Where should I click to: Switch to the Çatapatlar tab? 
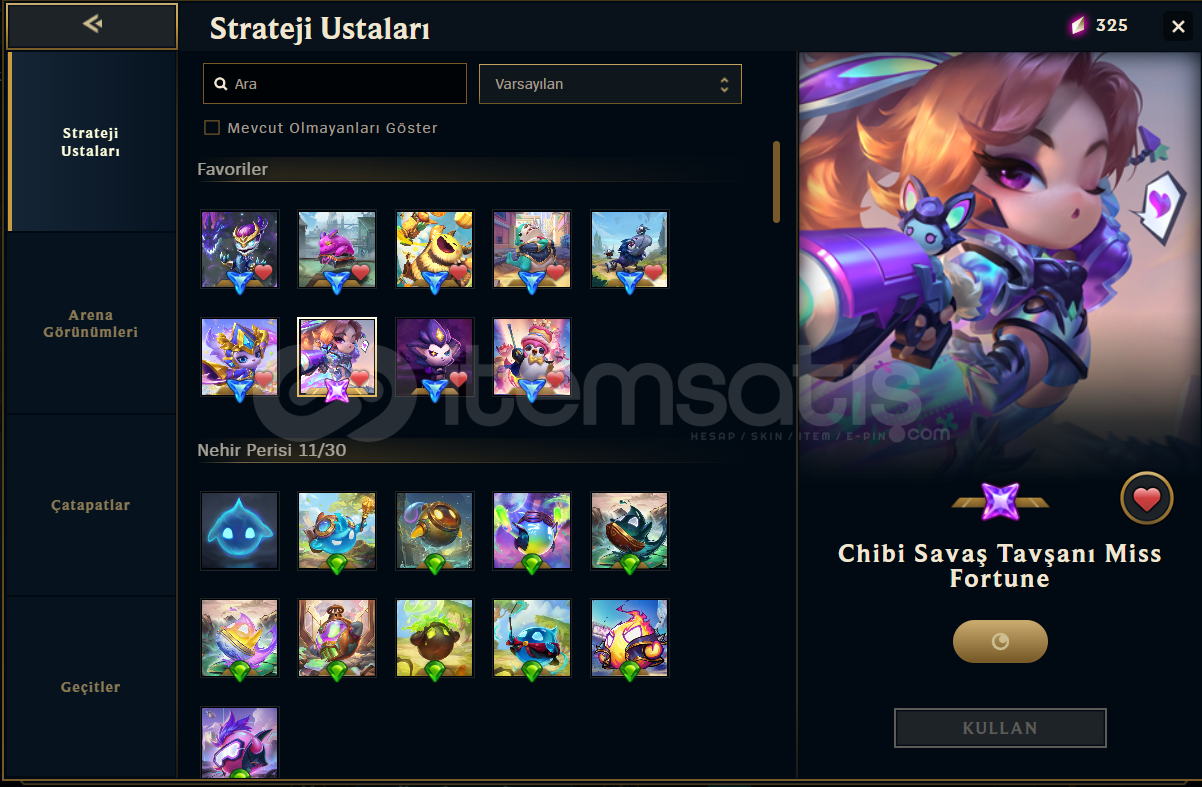click(91, 505)
